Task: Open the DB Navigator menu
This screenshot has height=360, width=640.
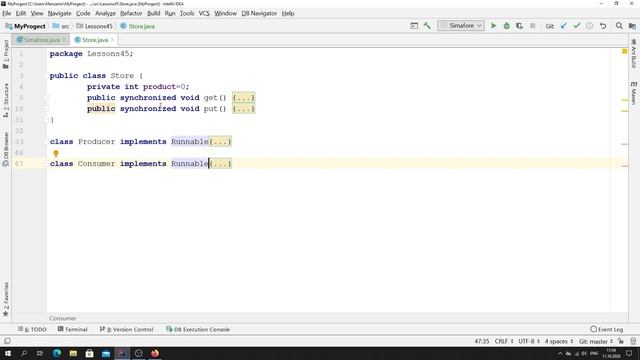Action: 259,13
